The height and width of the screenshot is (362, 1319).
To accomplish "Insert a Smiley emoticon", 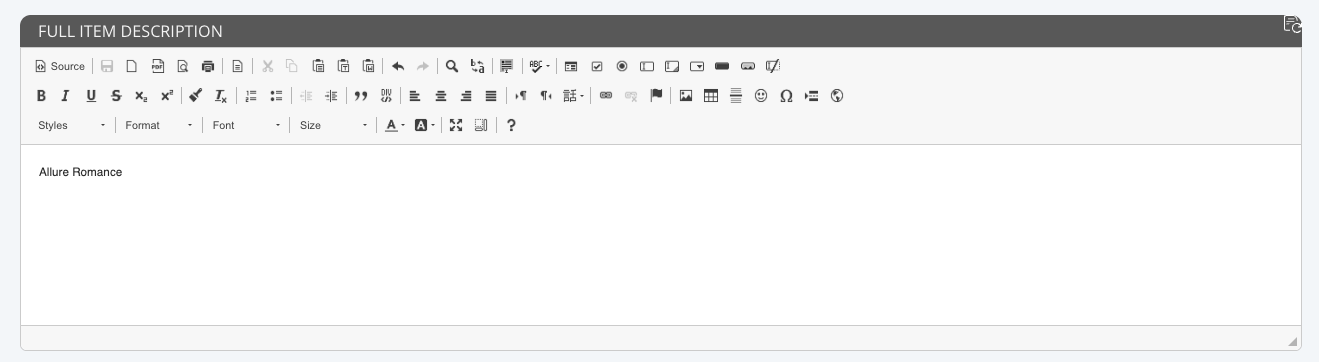I will point(761,96).
